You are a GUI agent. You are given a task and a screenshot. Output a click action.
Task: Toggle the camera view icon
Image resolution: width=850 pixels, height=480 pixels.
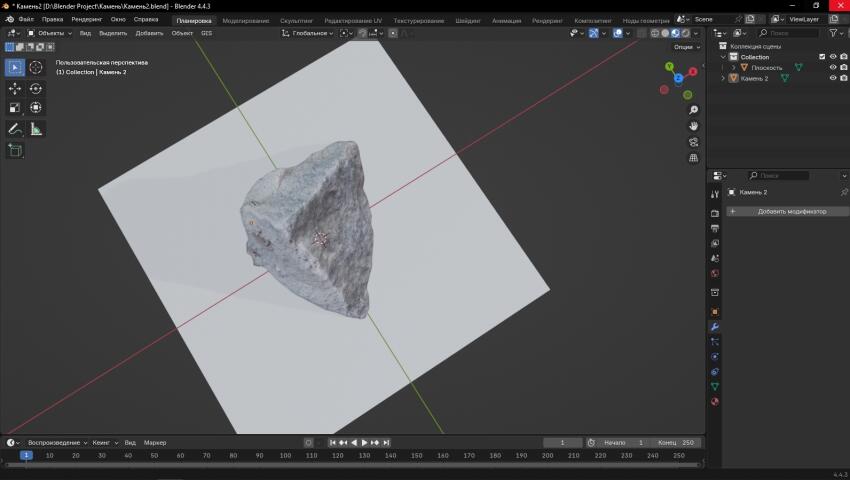click(693, 142)
